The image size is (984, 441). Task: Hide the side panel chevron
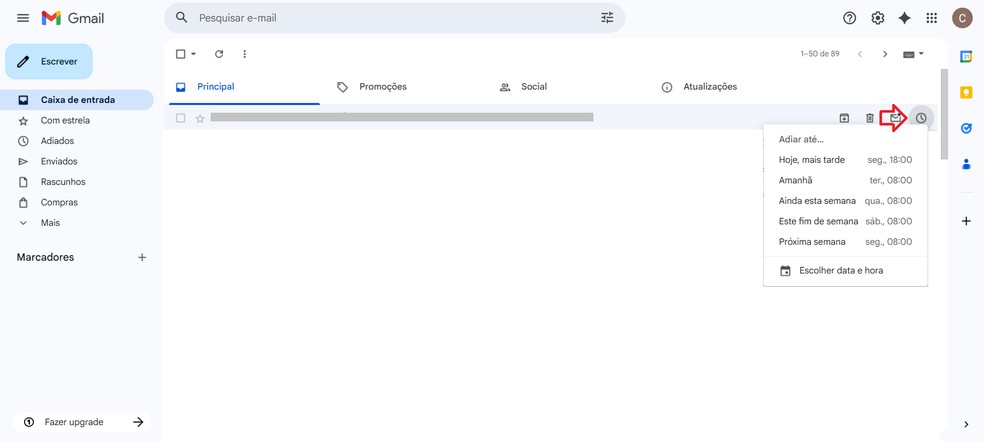point(966,425)
